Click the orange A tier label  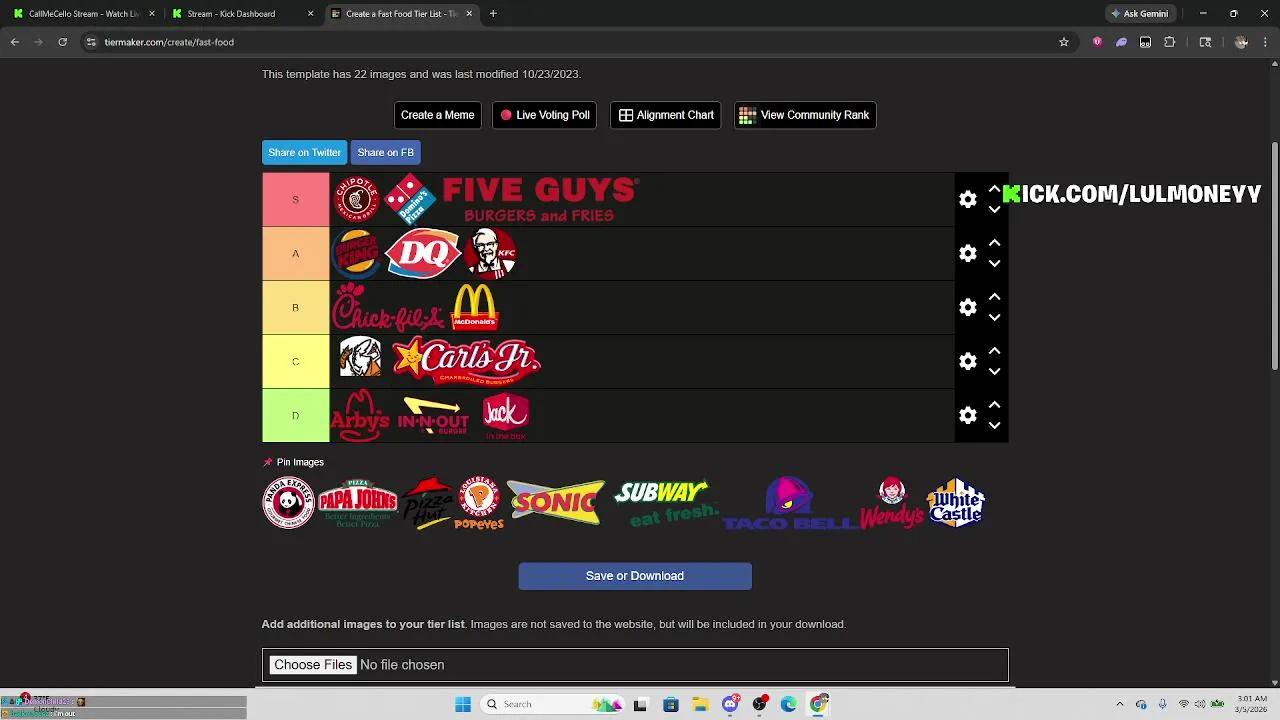click(295, 253)
